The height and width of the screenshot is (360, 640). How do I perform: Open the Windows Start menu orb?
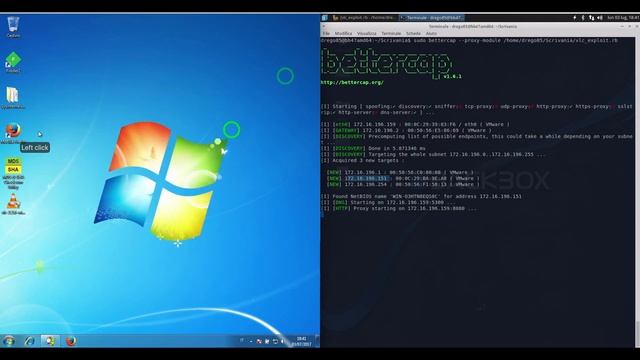(x=9, y=340)
